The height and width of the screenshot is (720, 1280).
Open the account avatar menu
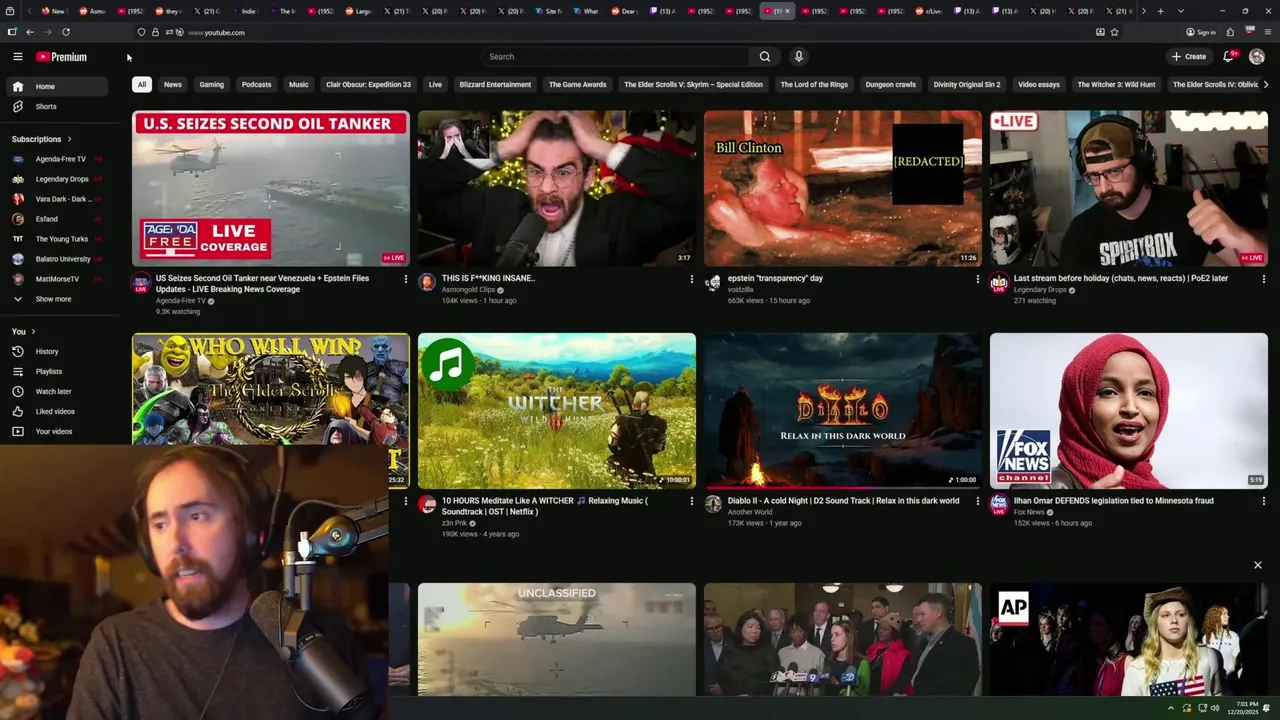tap(1257, 57)
